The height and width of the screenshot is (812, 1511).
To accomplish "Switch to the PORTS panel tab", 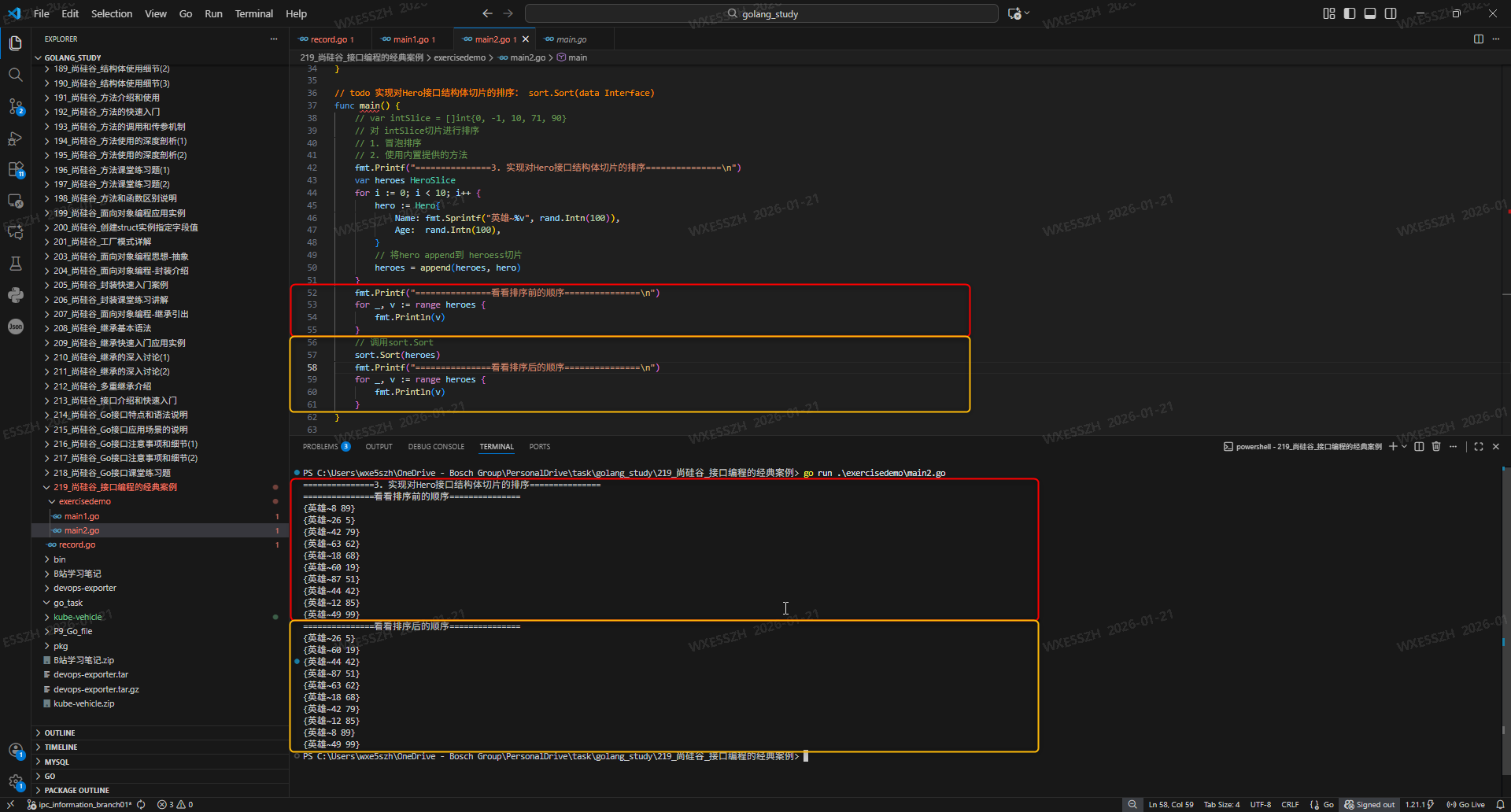I will pyautogui.click(x=540, y=446).
